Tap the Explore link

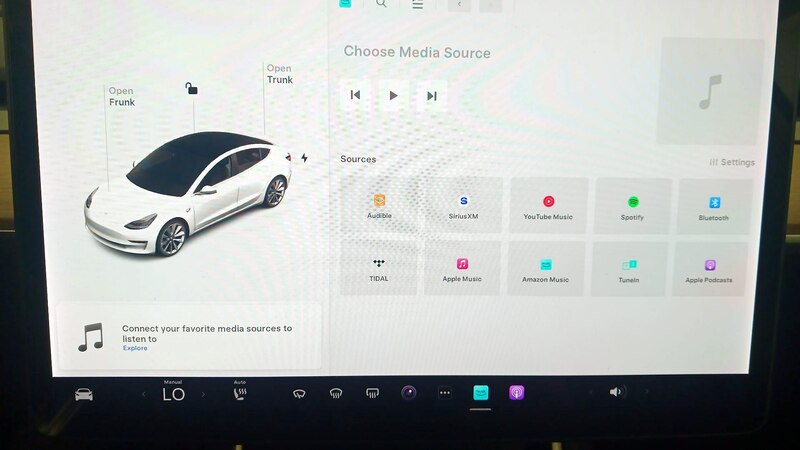point(135,348)
